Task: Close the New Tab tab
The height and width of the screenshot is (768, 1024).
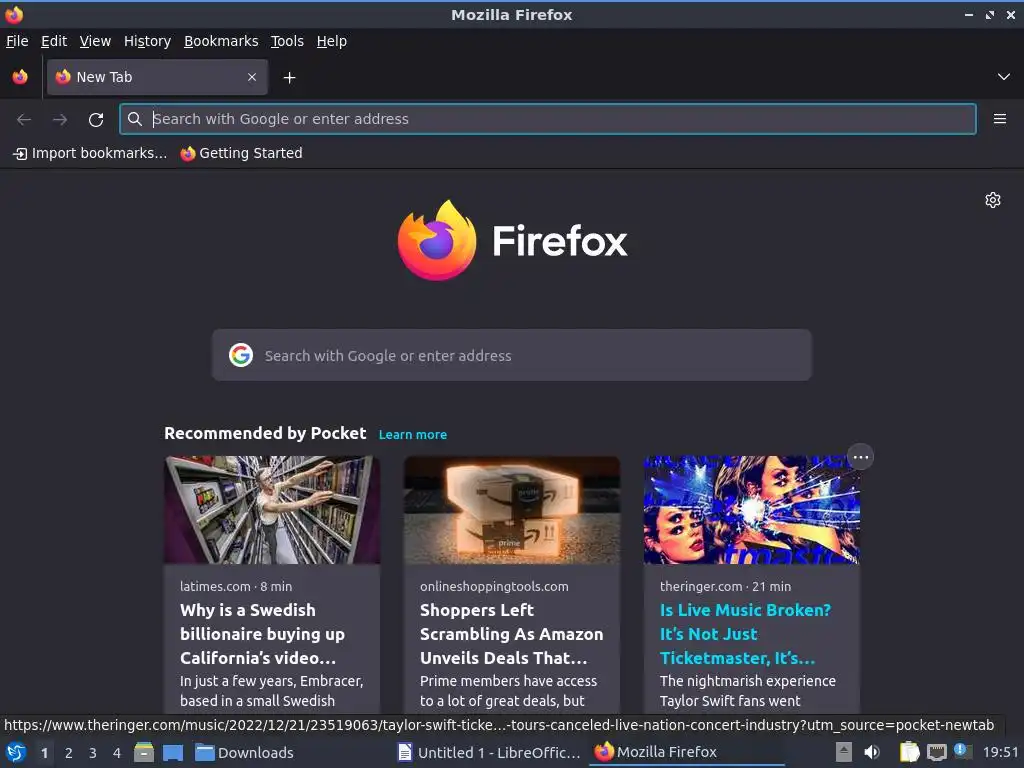Action: click(252, 77)
